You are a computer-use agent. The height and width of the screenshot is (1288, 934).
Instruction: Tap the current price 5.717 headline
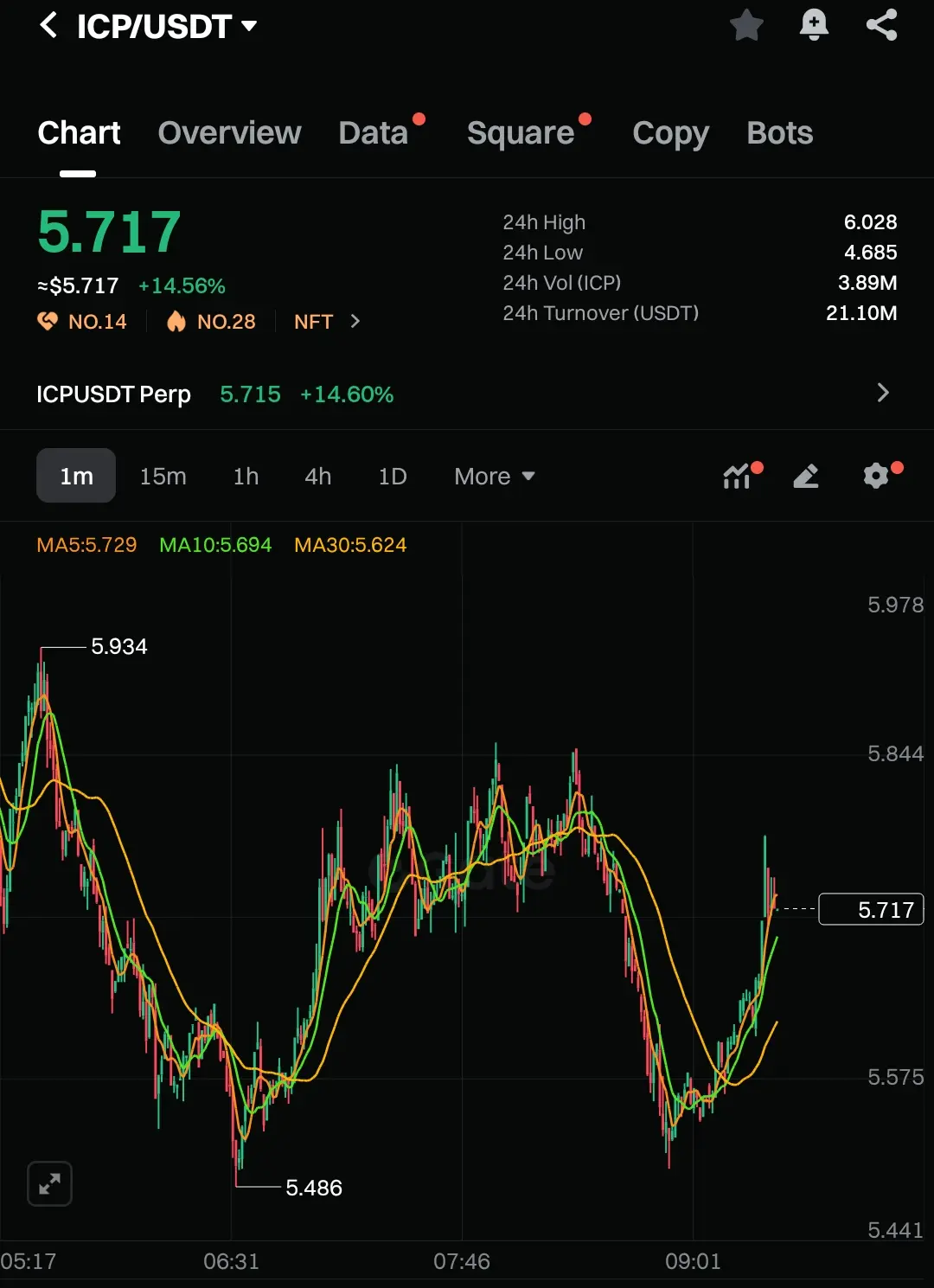click(x=109, y=232)
